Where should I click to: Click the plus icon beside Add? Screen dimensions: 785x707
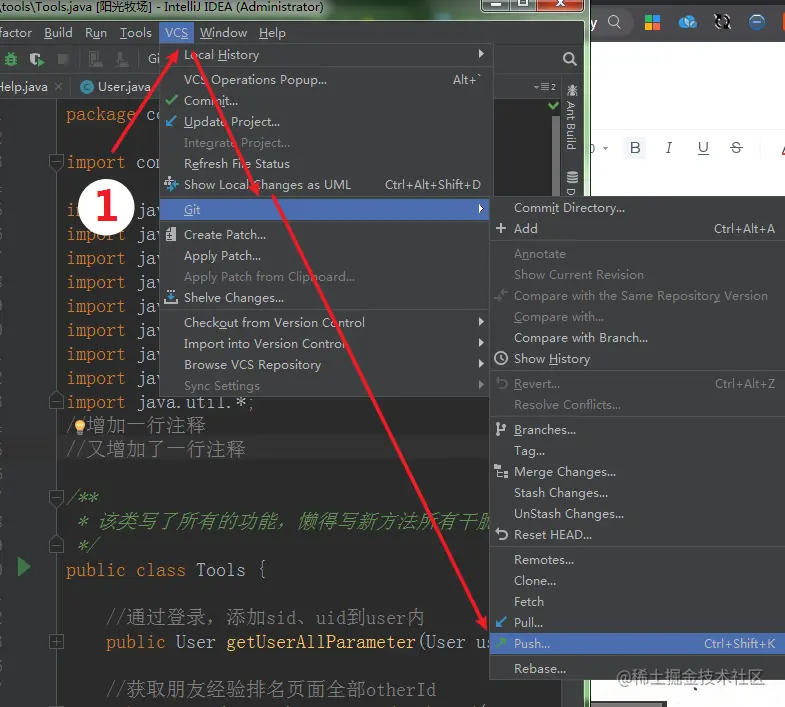501,228
